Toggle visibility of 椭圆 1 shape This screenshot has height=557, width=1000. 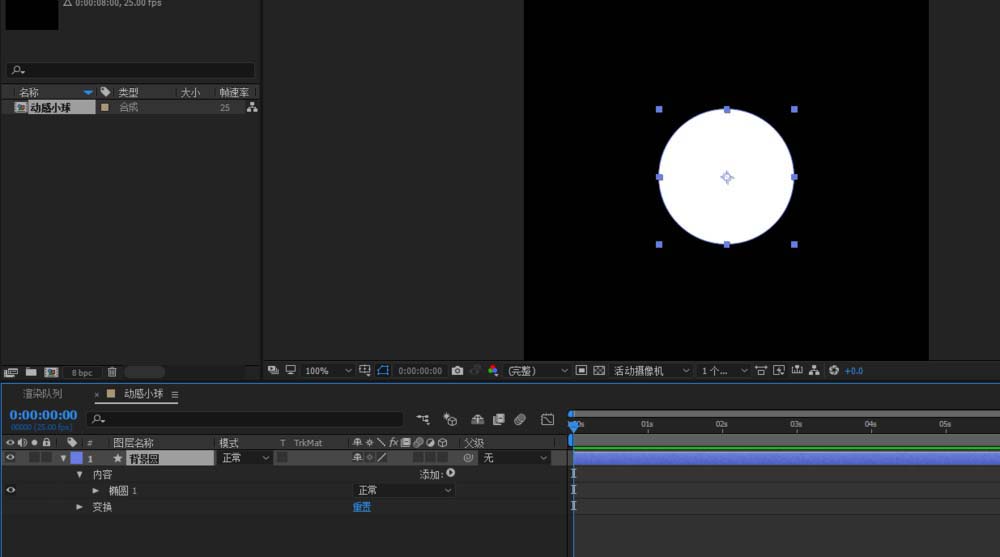[x=11, y=490]
